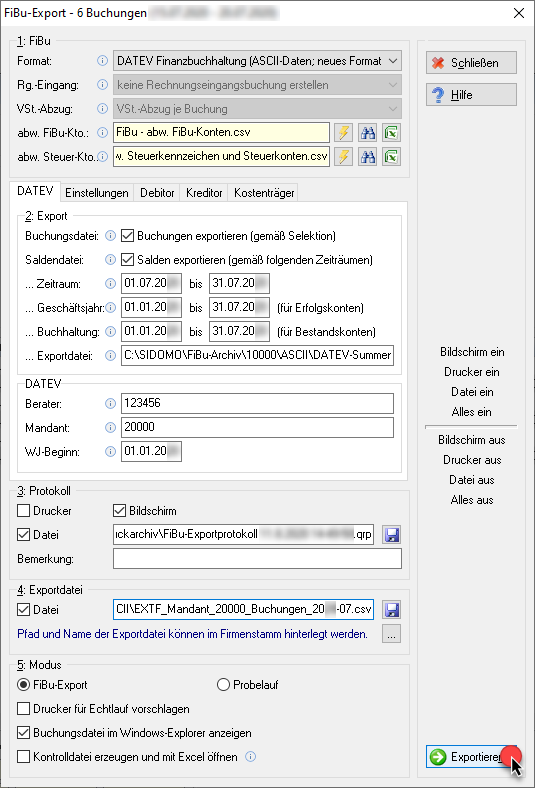Open abw. FiBu-Konten.csv with Excel icon
The width and height of the screenshot is (535, 788).
click(x=391, y=133)
